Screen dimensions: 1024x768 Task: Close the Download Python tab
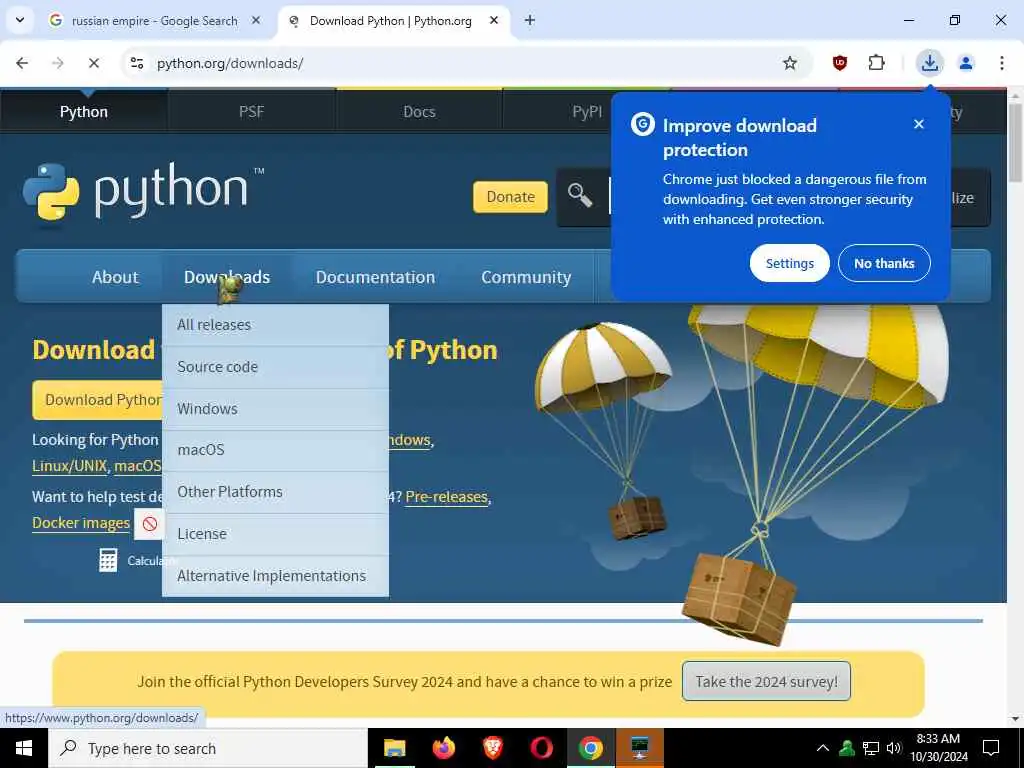click(494, 20)
